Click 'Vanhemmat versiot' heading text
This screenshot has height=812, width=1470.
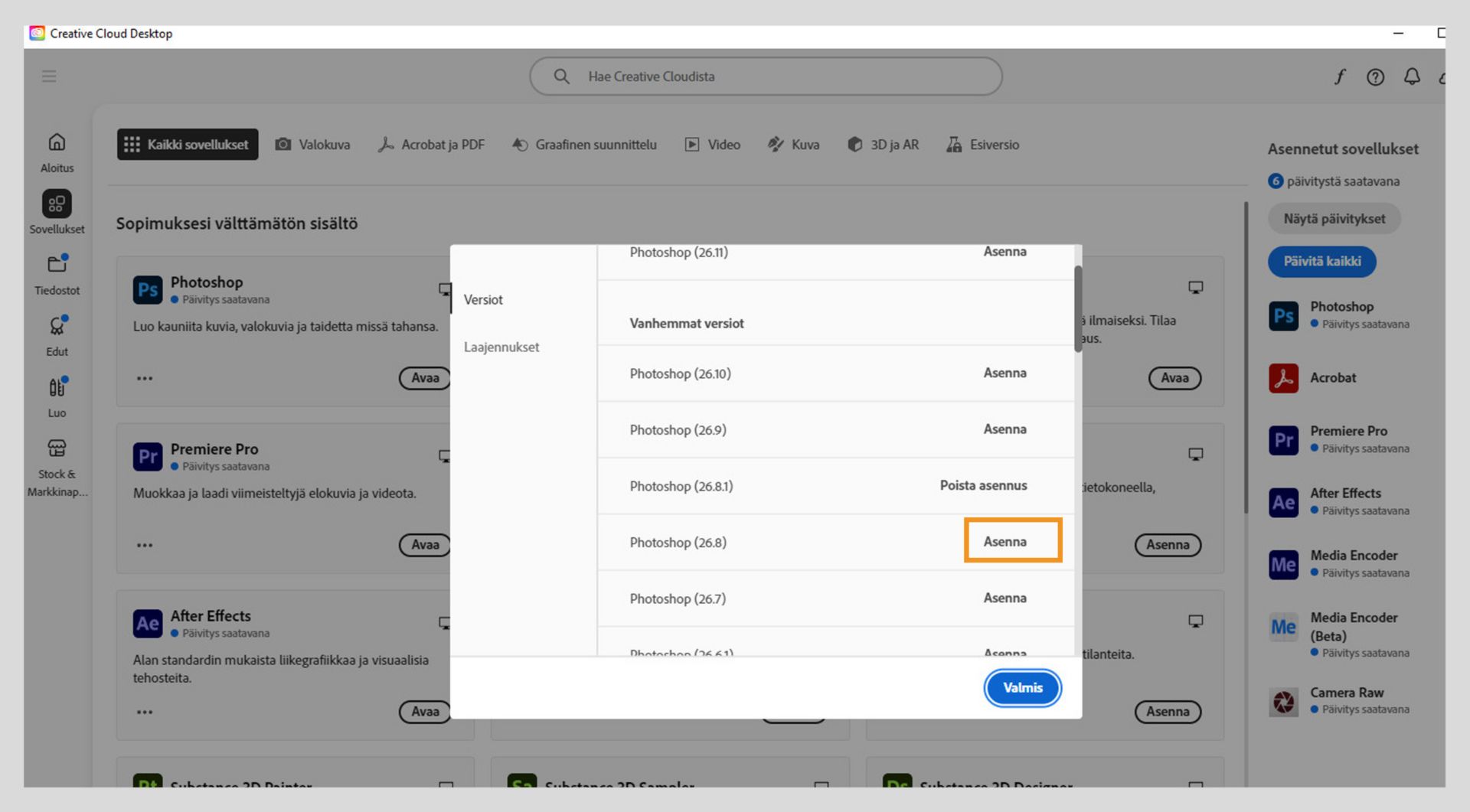pyautogui.click(x=686, y=324)
